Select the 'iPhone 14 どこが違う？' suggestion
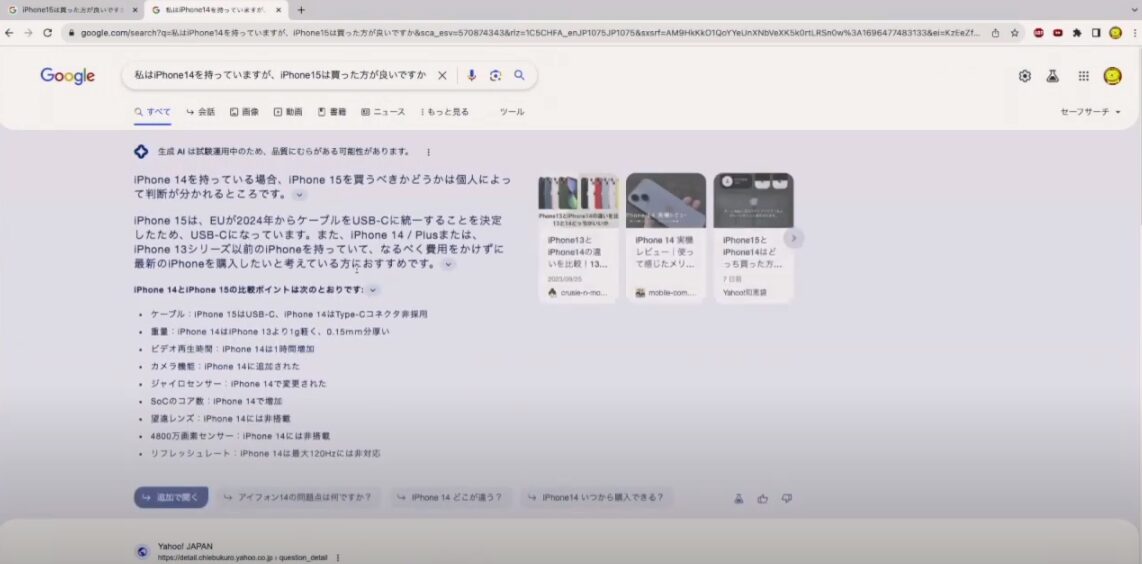Image resolution: width=1142 pixels, height=564 pixels. coord(449,497)
